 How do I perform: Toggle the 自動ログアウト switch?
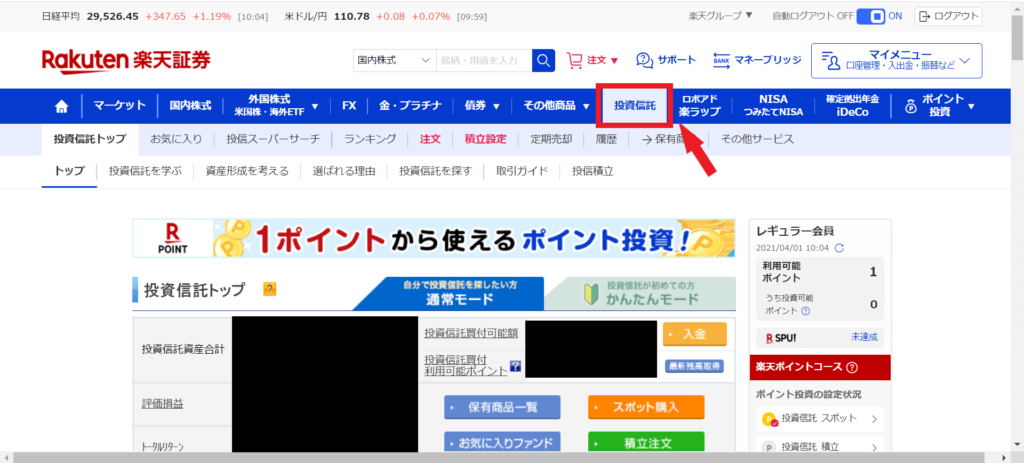pyautogui.click(x=871, y=16)
